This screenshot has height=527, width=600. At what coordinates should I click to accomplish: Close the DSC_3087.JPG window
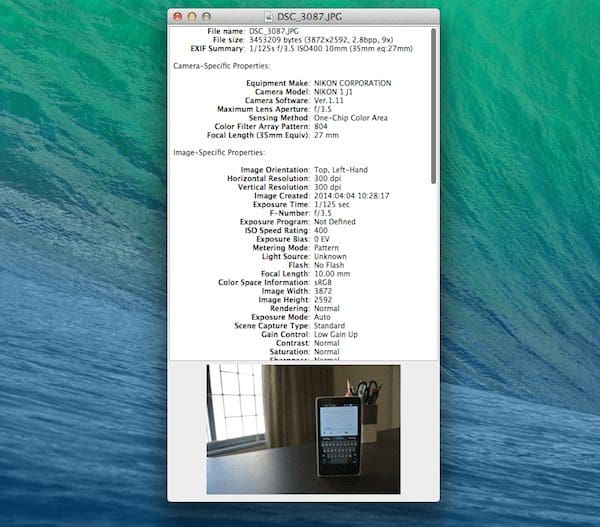pyautogui.click(x=178, y=16)
